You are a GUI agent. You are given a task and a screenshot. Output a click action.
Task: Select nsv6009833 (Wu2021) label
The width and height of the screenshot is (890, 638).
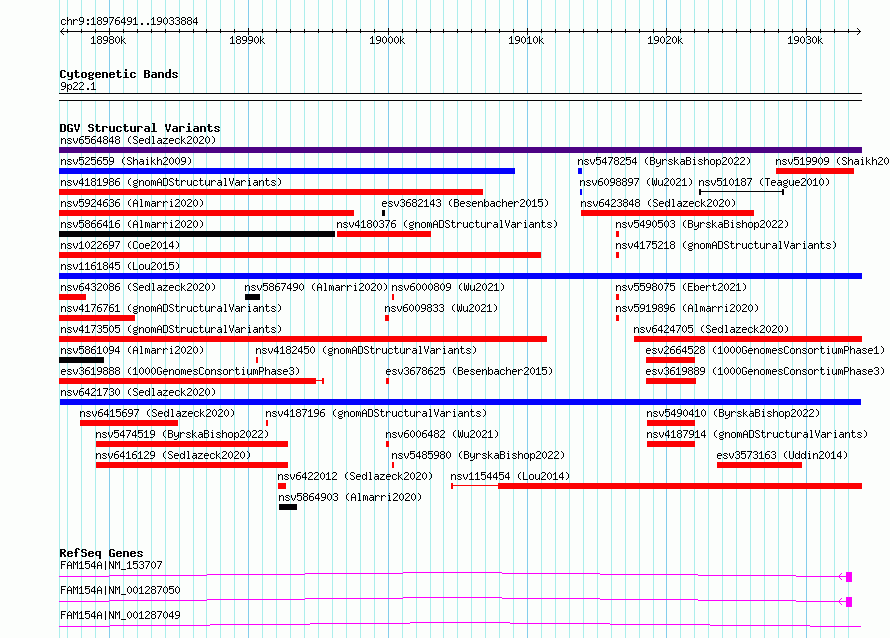(441, 308)
